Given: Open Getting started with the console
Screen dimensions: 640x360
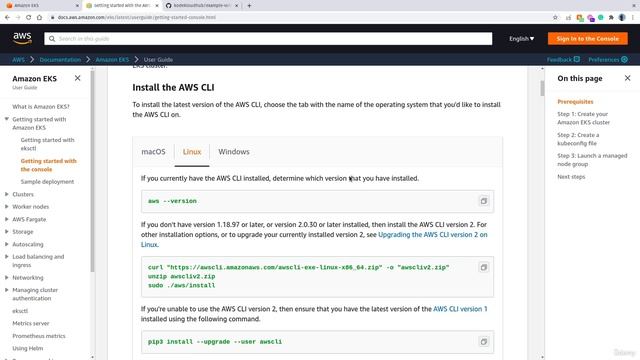Looking at the screenshot, I should tap(49, 165).
